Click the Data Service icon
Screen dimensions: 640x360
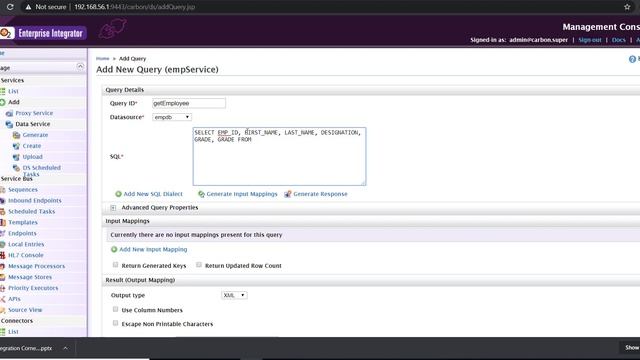9,124
